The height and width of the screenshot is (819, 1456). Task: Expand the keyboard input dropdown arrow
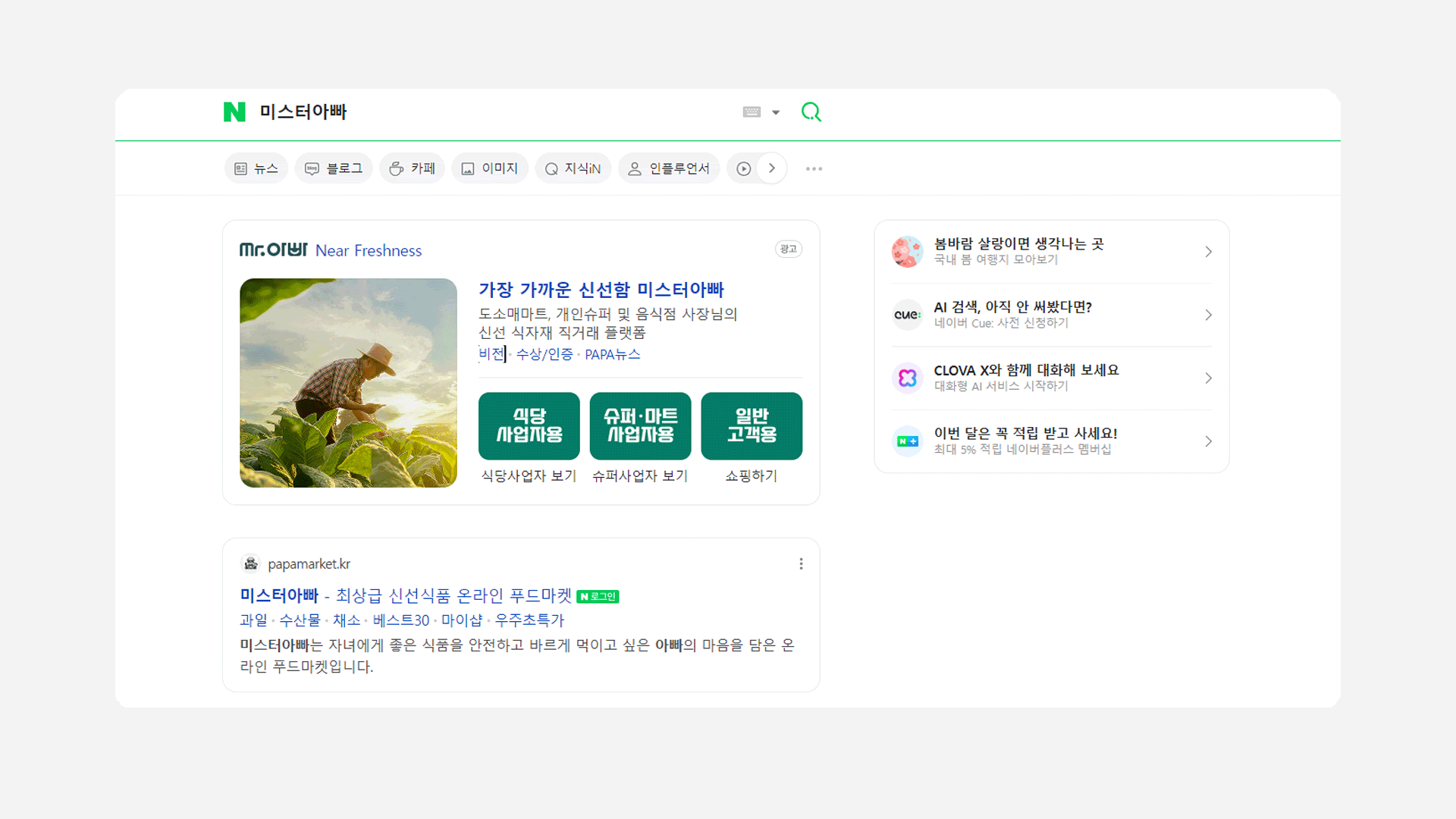click(776, 112)
